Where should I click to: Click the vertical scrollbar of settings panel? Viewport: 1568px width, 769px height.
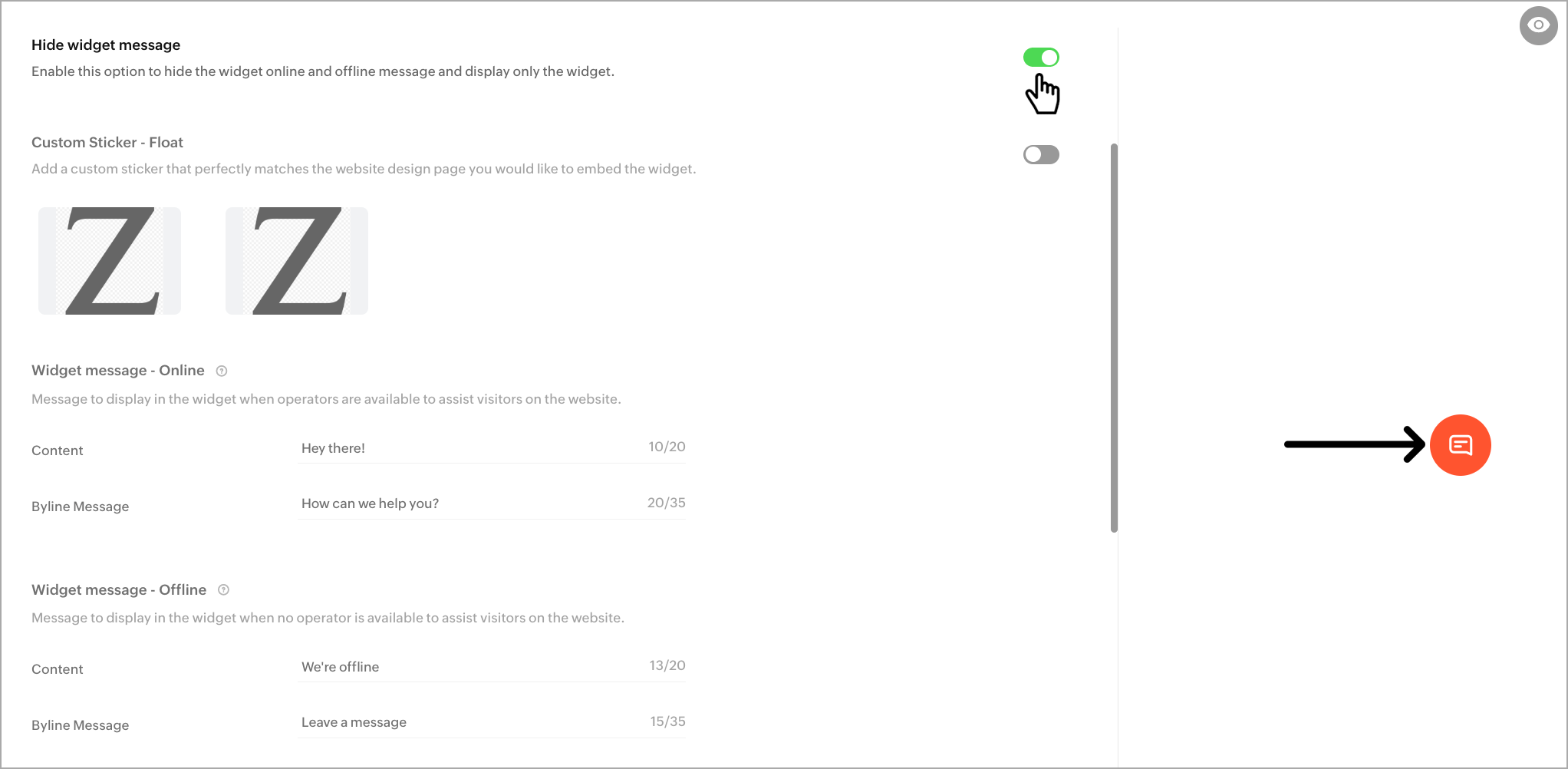click(x=1114, y=338)
